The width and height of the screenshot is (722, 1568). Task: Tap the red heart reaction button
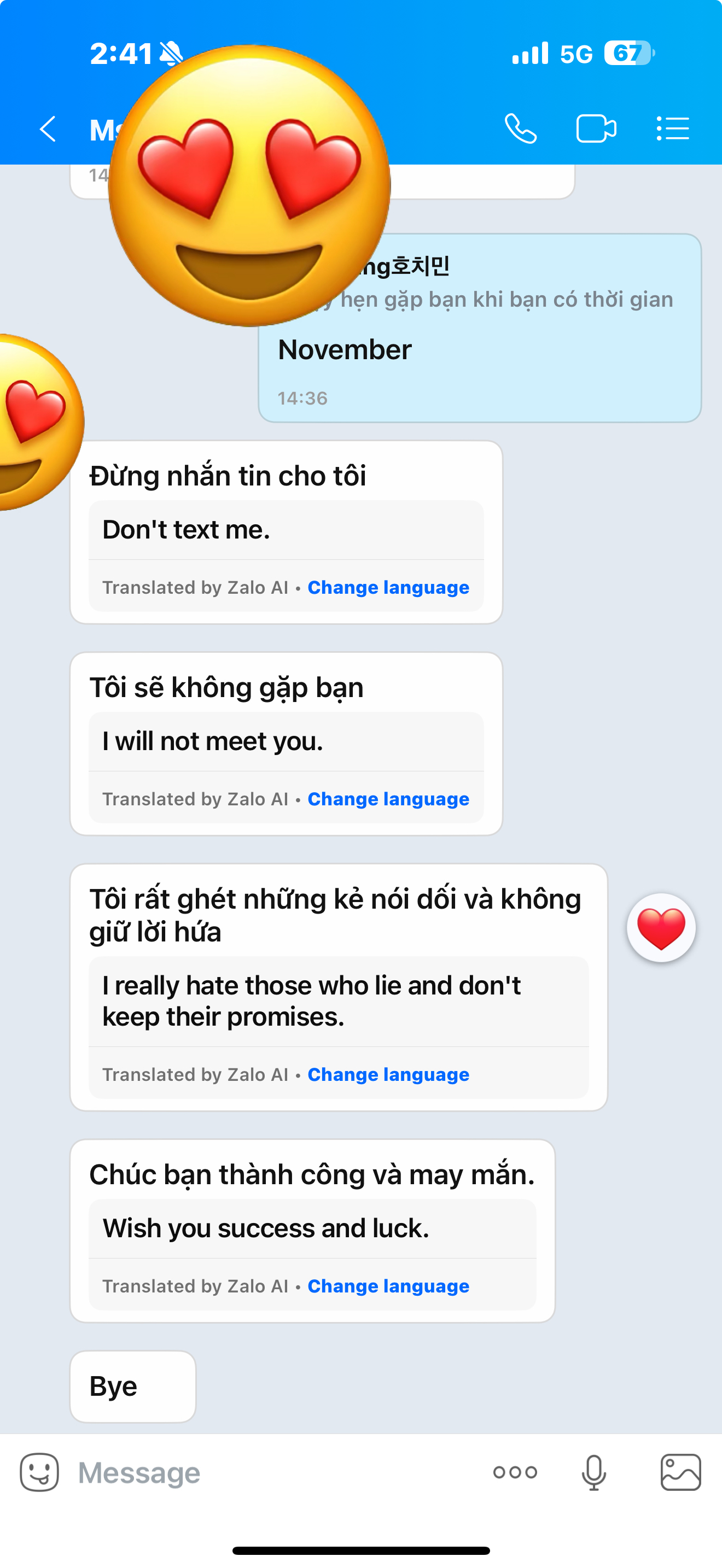(661, 928)
